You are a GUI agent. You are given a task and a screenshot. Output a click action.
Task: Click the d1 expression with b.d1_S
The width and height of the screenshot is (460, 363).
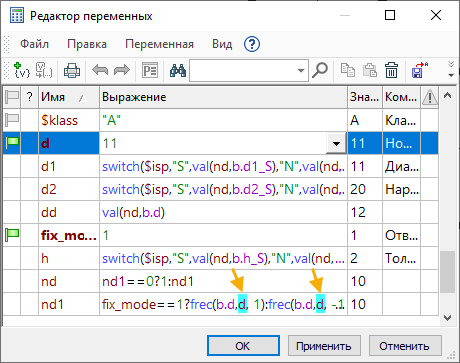[223, 166]
